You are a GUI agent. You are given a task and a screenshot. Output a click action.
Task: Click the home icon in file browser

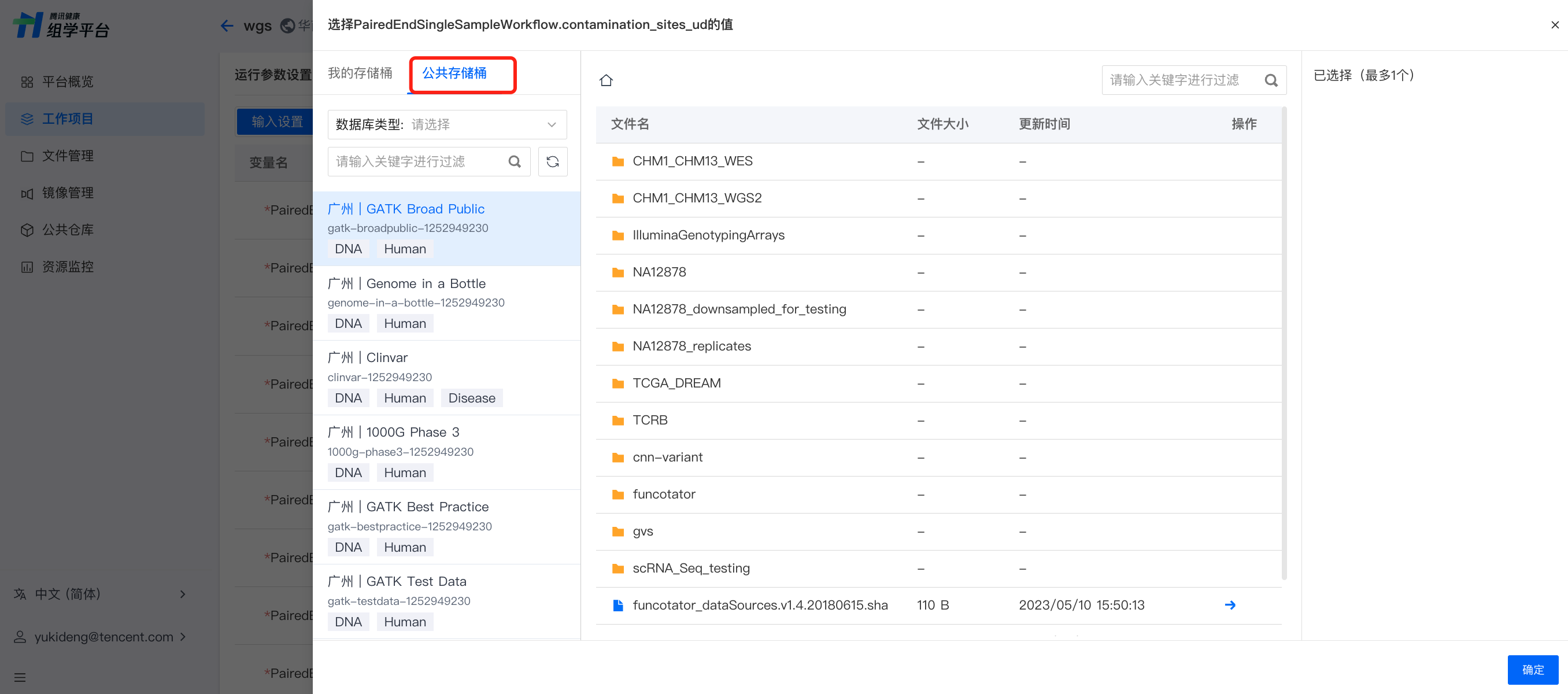coord(606,80)
